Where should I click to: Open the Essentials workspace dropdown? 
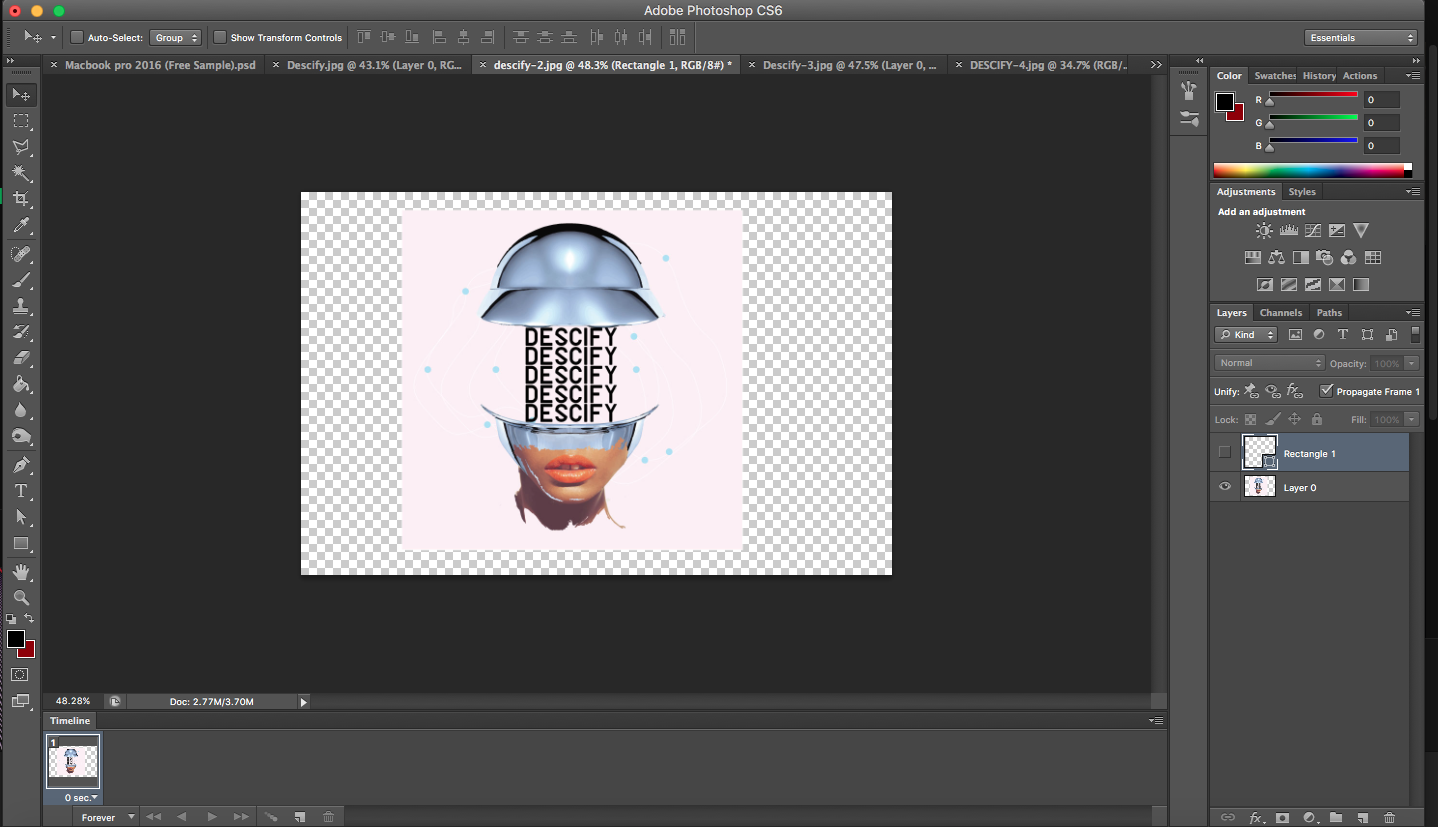tap(1361, 37)
